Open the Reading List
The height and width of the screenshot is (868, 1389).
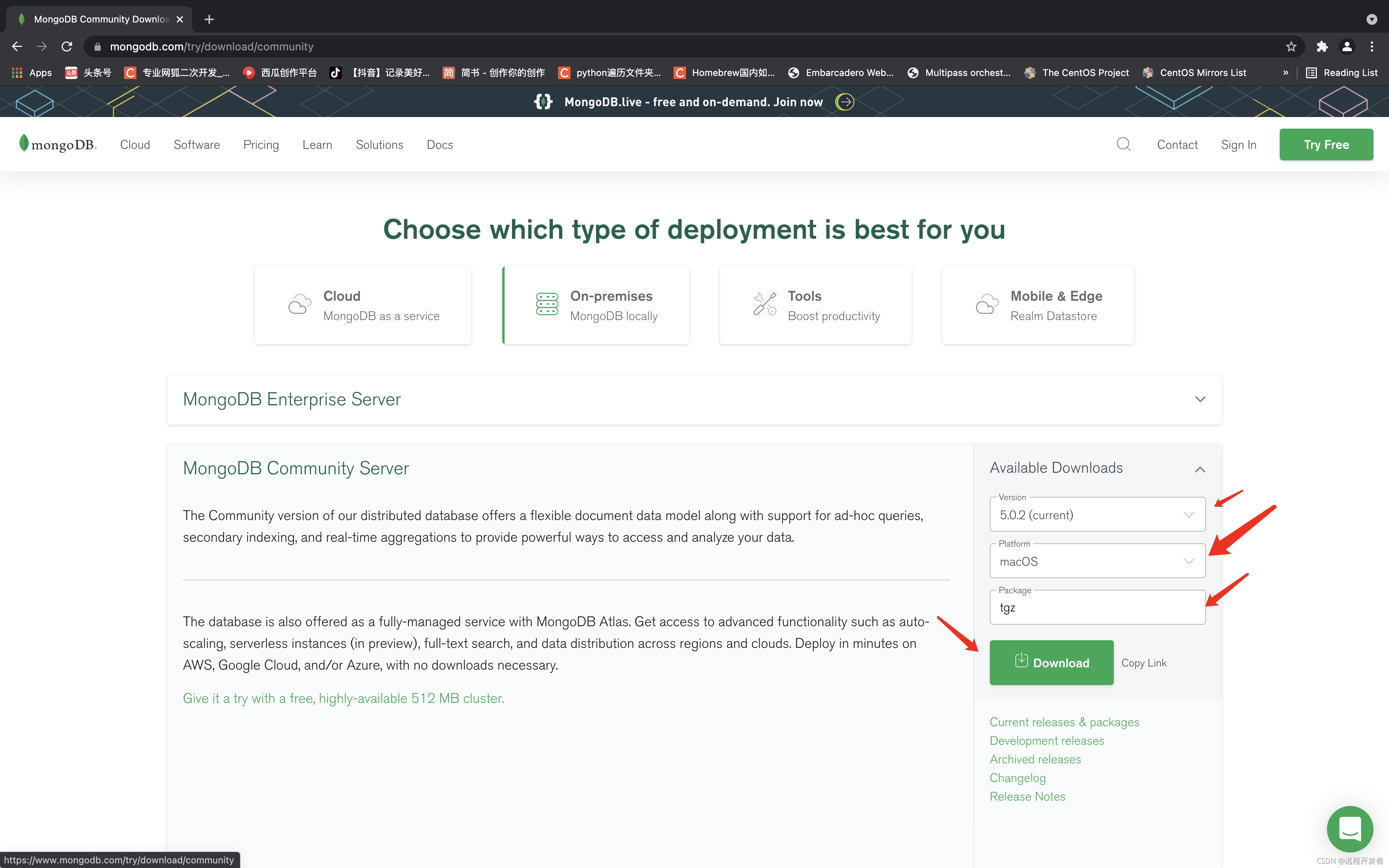1341,73
